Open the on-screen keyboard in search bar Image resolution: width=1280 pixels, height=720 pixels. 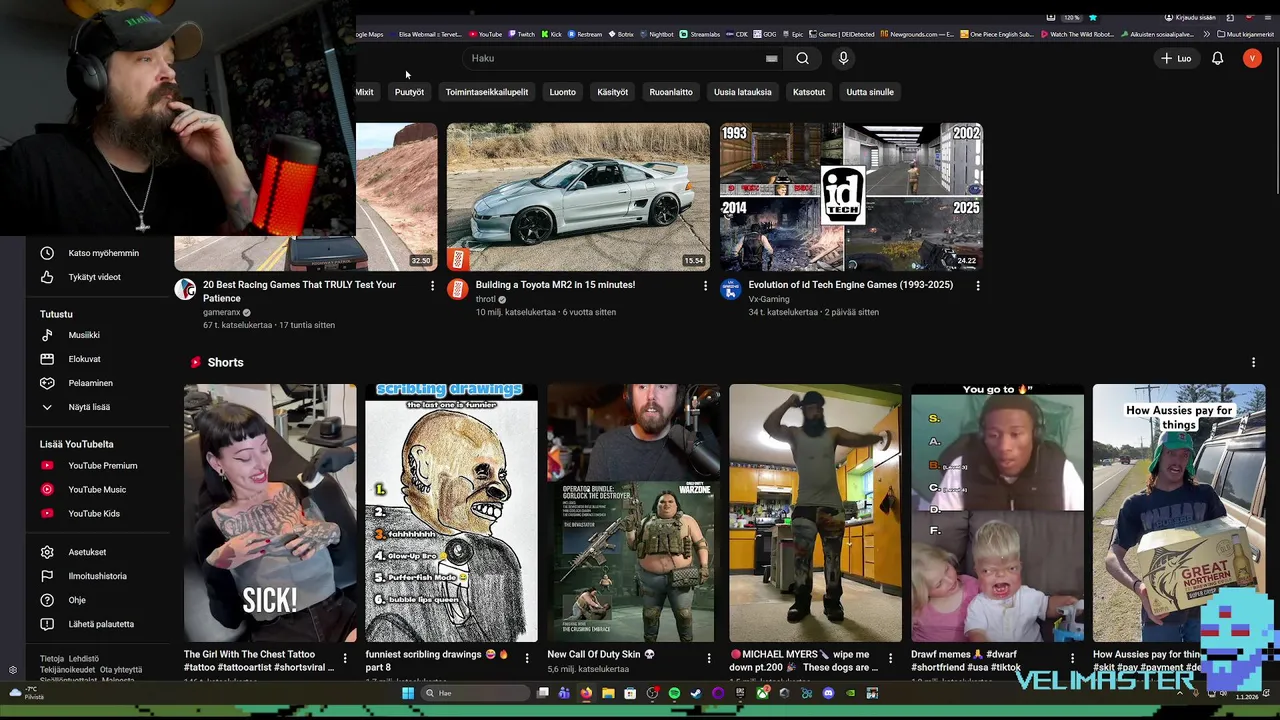point(771,58)
